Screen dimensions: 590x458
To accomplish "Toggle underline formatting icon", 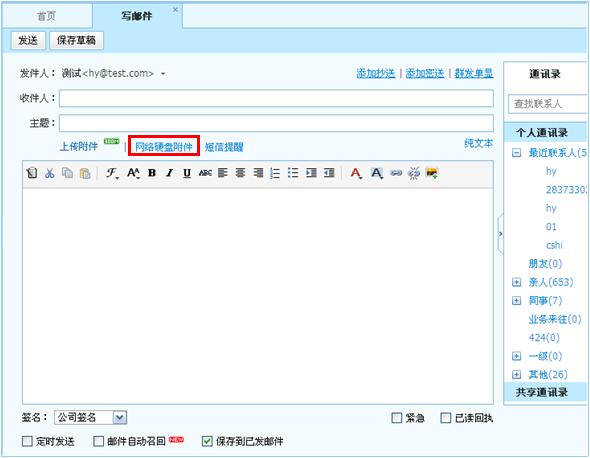I will point(187,173).
